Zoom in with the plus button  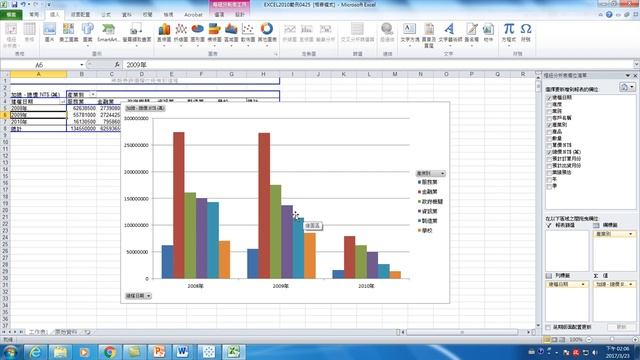pos(635,340)
